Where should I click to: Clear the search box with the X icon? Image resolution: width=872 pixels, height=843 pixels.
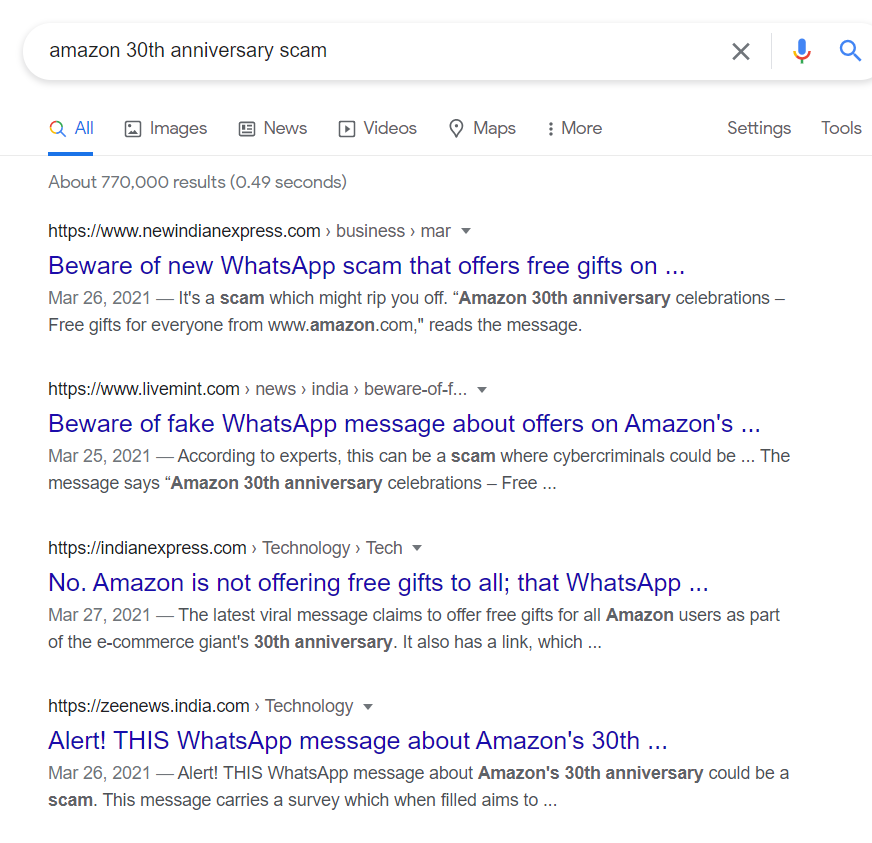[x=740, y=51]
